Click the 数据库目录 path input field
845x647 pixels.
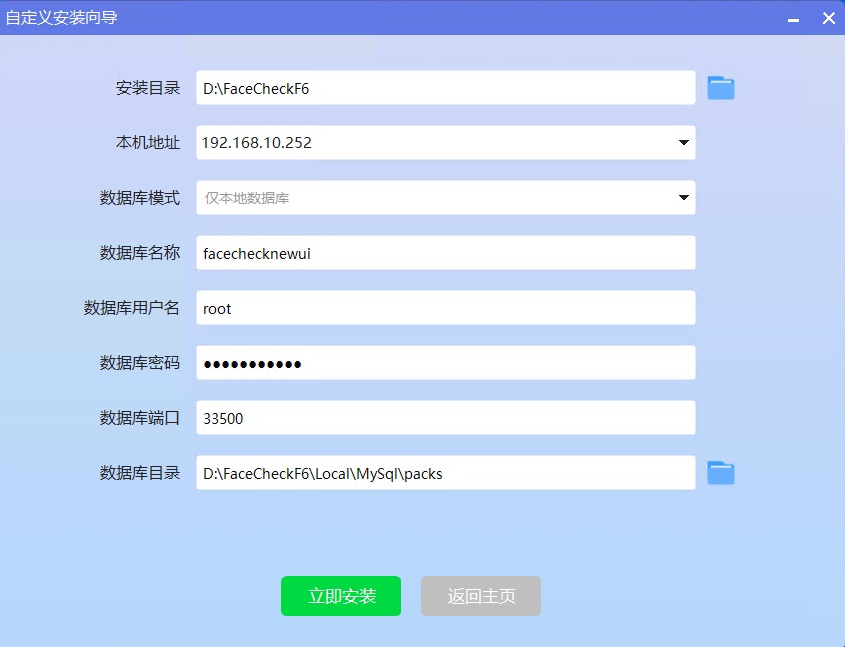click(445, 473)
